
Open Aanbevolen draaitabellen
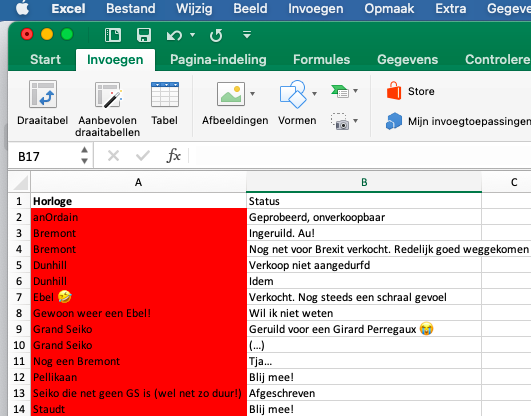108,109
